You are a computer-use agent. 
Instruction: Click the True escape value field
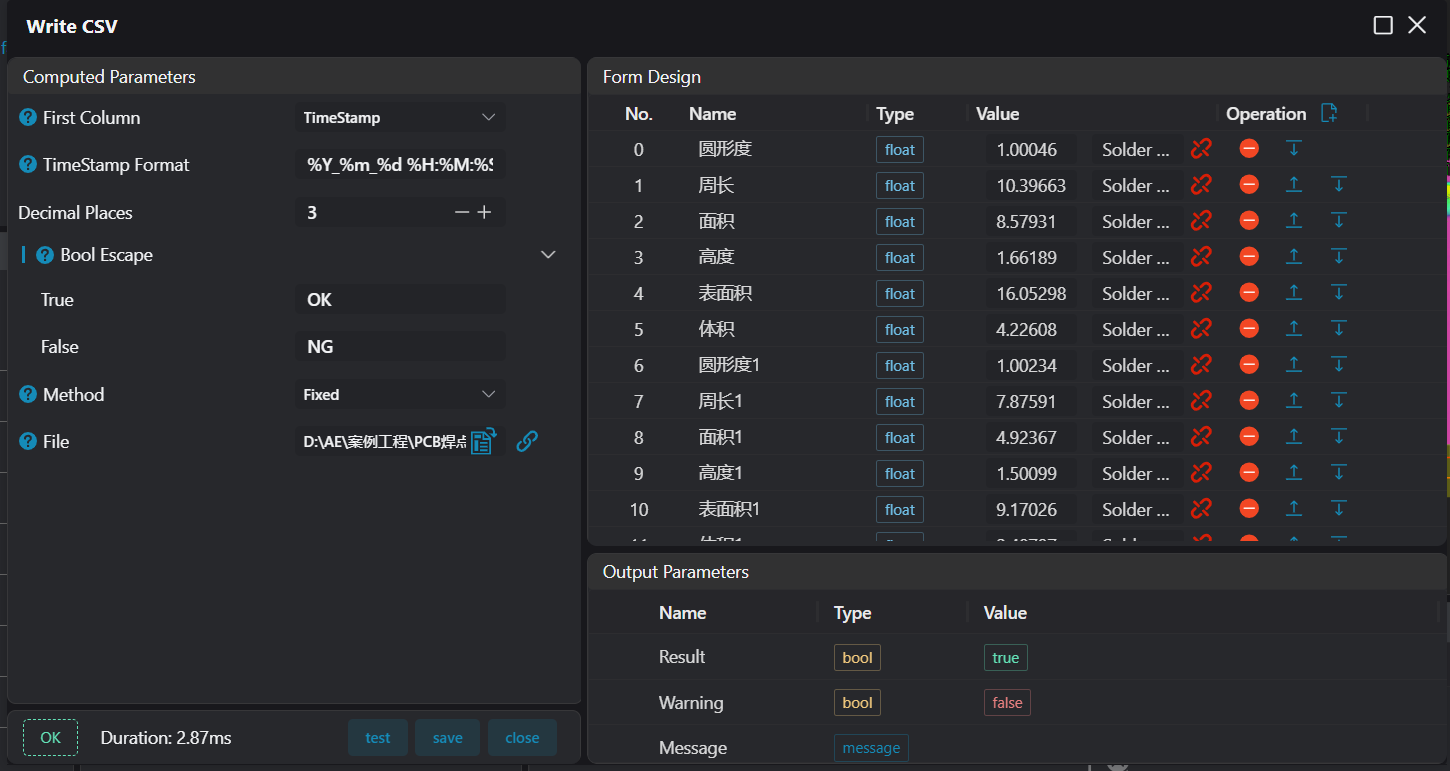[400, 300]
